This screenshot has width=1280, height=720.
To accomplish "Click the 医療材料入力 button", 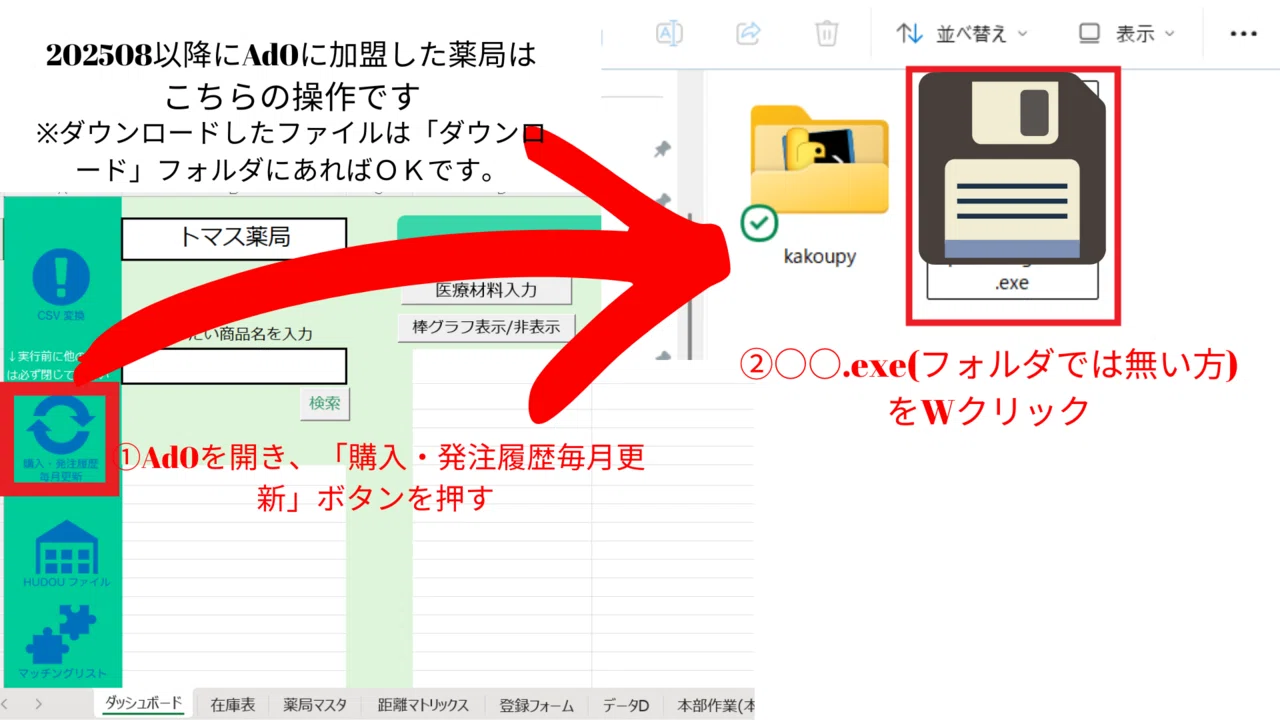I will tap(486, 290).
